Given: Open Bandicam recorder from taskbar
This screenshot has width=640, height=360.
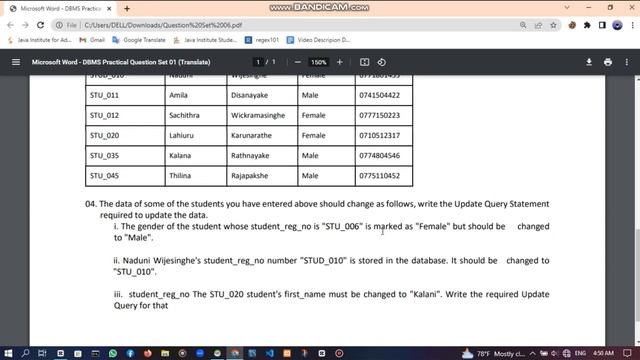Looking at the screenshot, I should (339, 353).
